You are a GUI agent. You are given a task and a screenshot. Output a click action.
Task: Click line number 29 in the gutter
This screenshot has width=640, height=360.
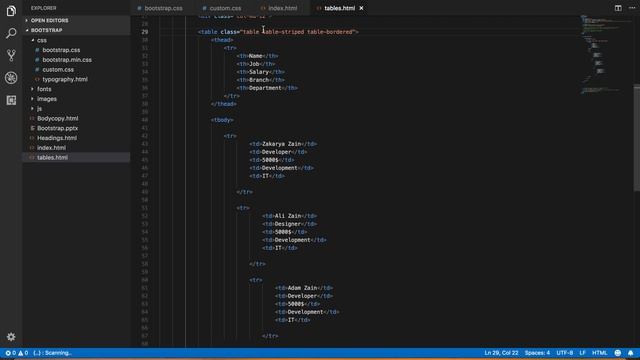[x=145, y=32]
